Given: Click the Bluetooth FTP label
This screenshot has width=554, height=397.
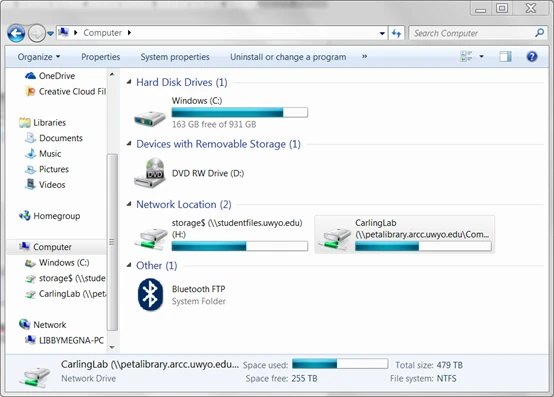Looking at the screenshot, I should coord(199,289).
